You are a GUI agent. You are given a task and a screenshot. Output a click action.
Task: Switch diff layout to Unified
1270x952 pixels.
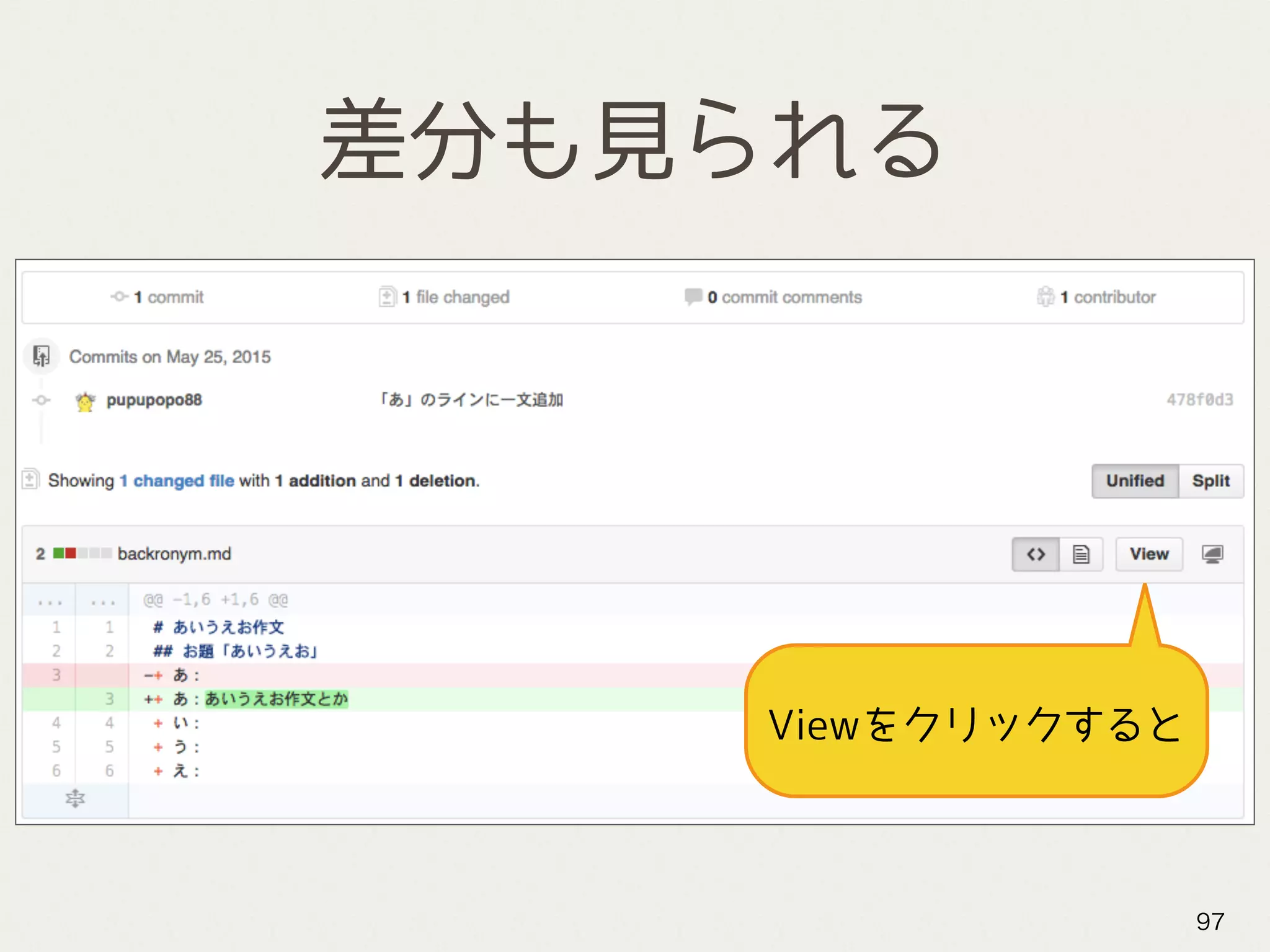tap(1134, 481)
